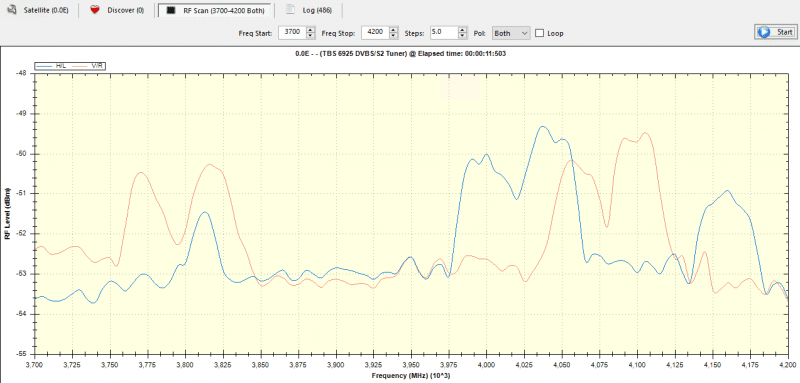Click the RF Level (dBm) axis label
Viewport: 800px width, 383px height.
[x=7, y=213]
